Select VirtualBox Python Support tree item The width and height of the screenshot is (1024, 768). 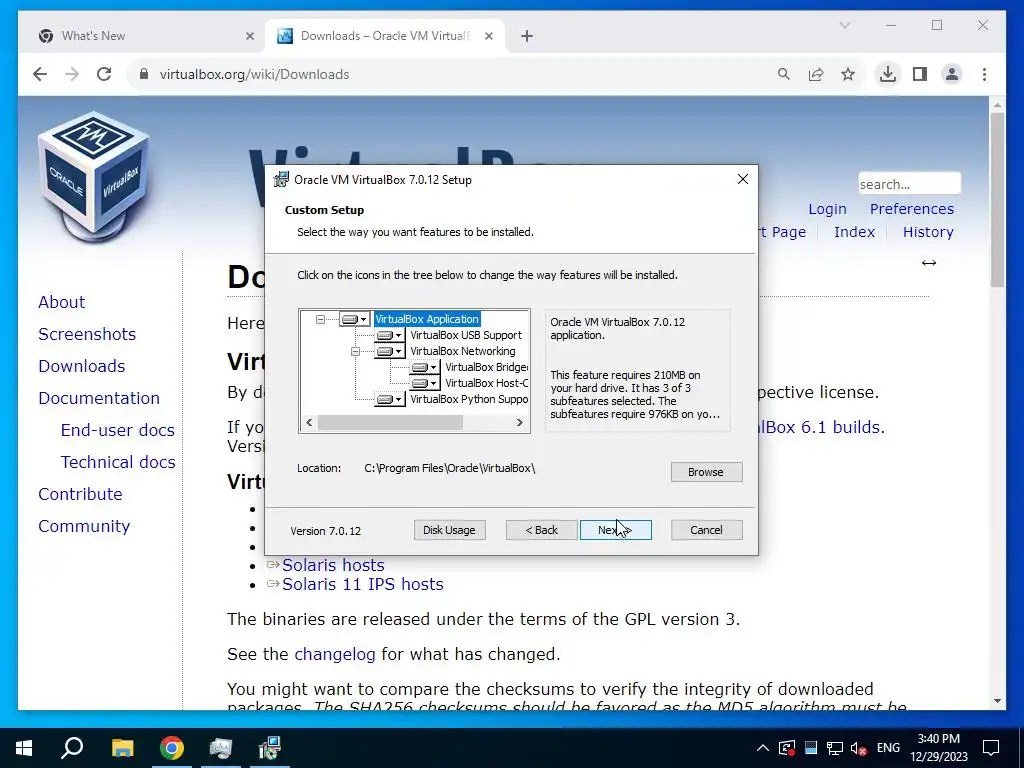click(x=469, y=399)
